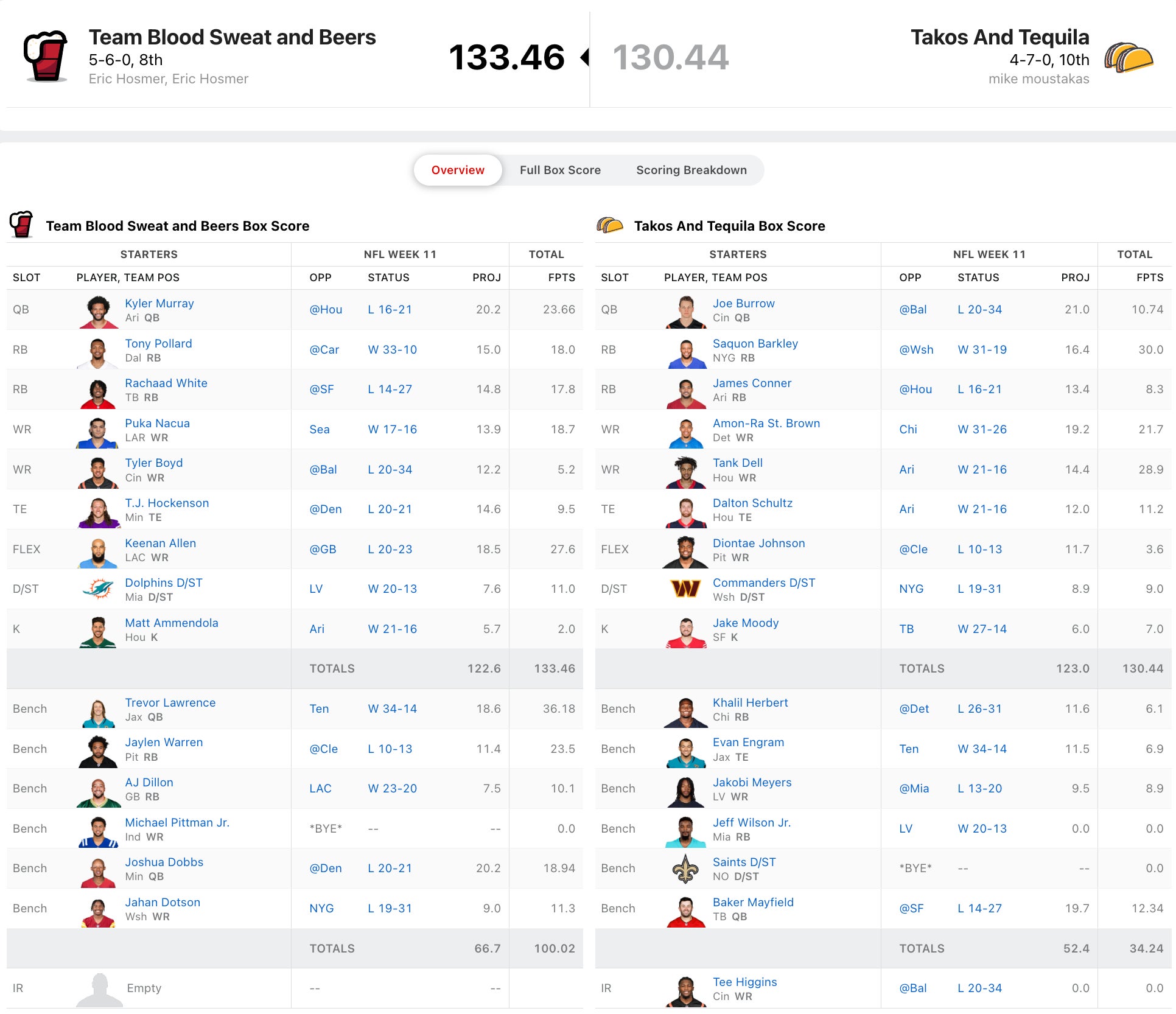Click Kyler Murray's headshot photo
This screenshot has width=1176, height=1014.
tap(98, 310)
